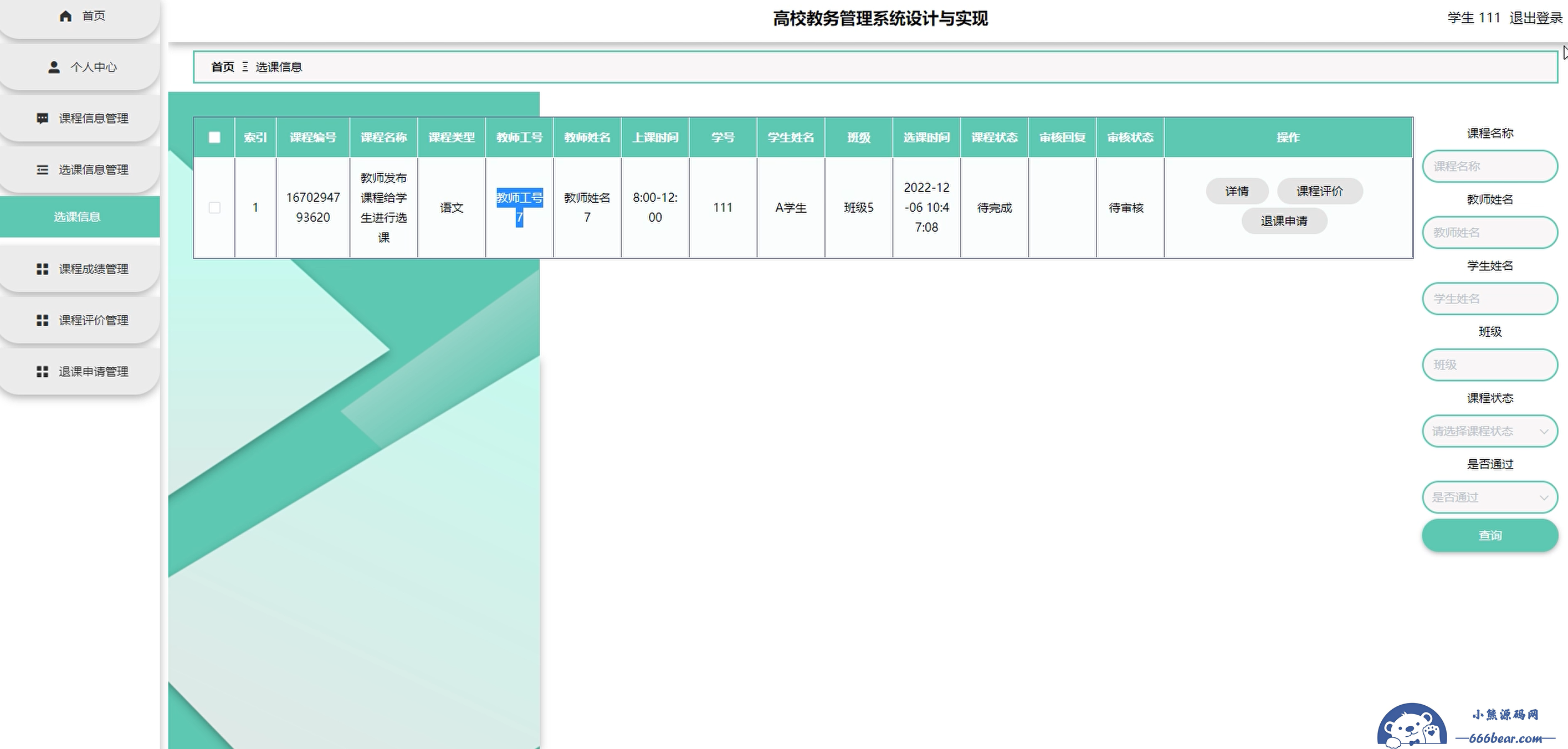Click the grid icon beside 课程评价管理

pos(42,320)
